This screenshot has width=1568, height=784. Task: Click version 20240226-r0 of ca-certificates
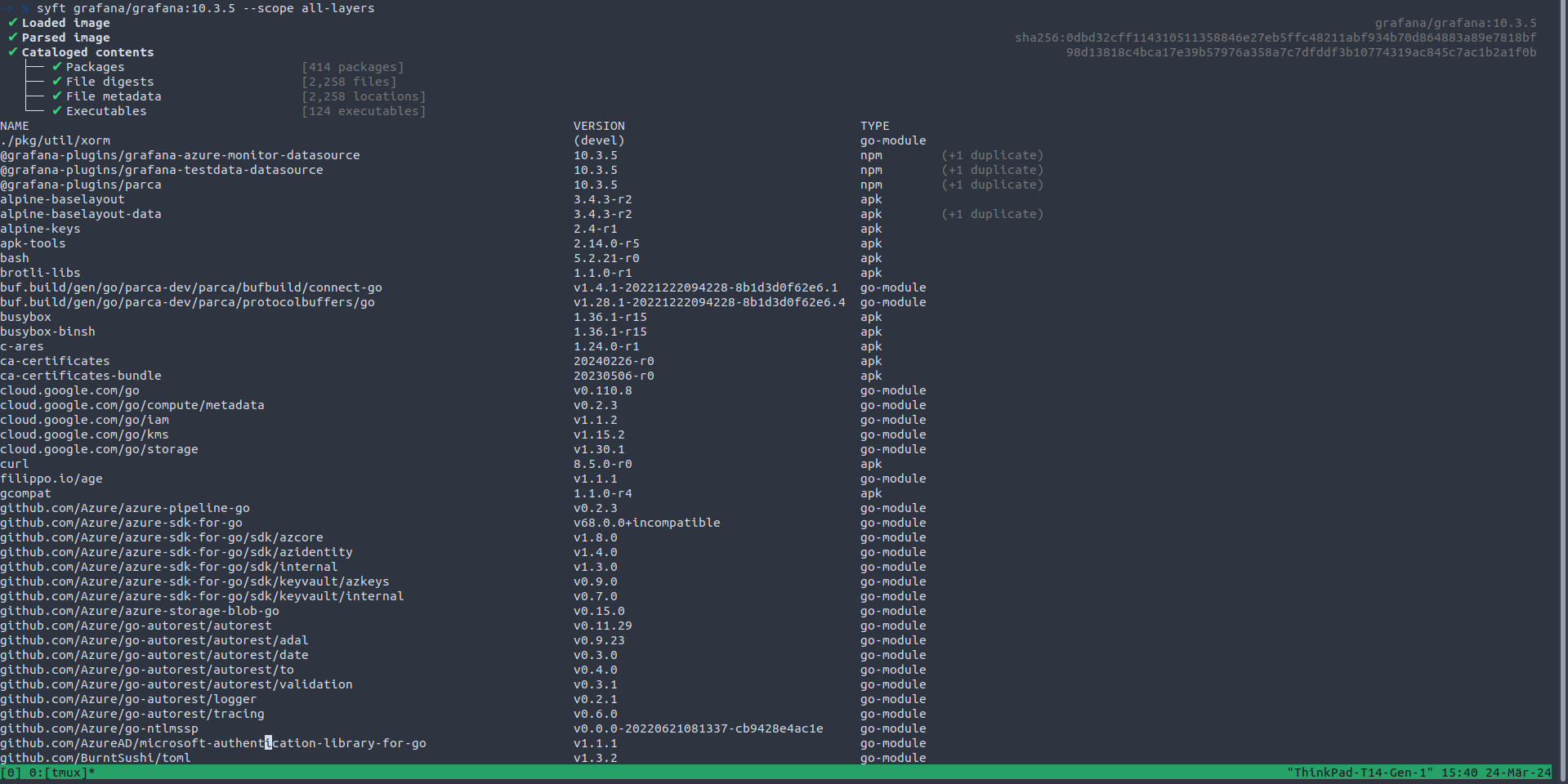(614, 361)
